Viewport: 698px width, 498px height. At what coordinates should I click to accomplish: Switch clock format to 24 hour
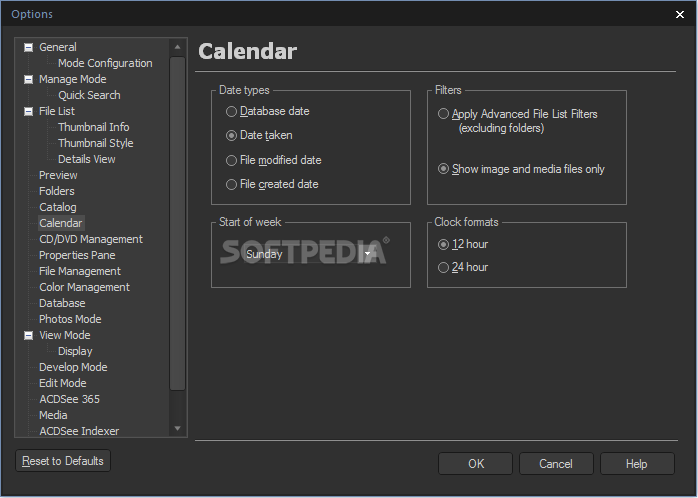(443, 267)
